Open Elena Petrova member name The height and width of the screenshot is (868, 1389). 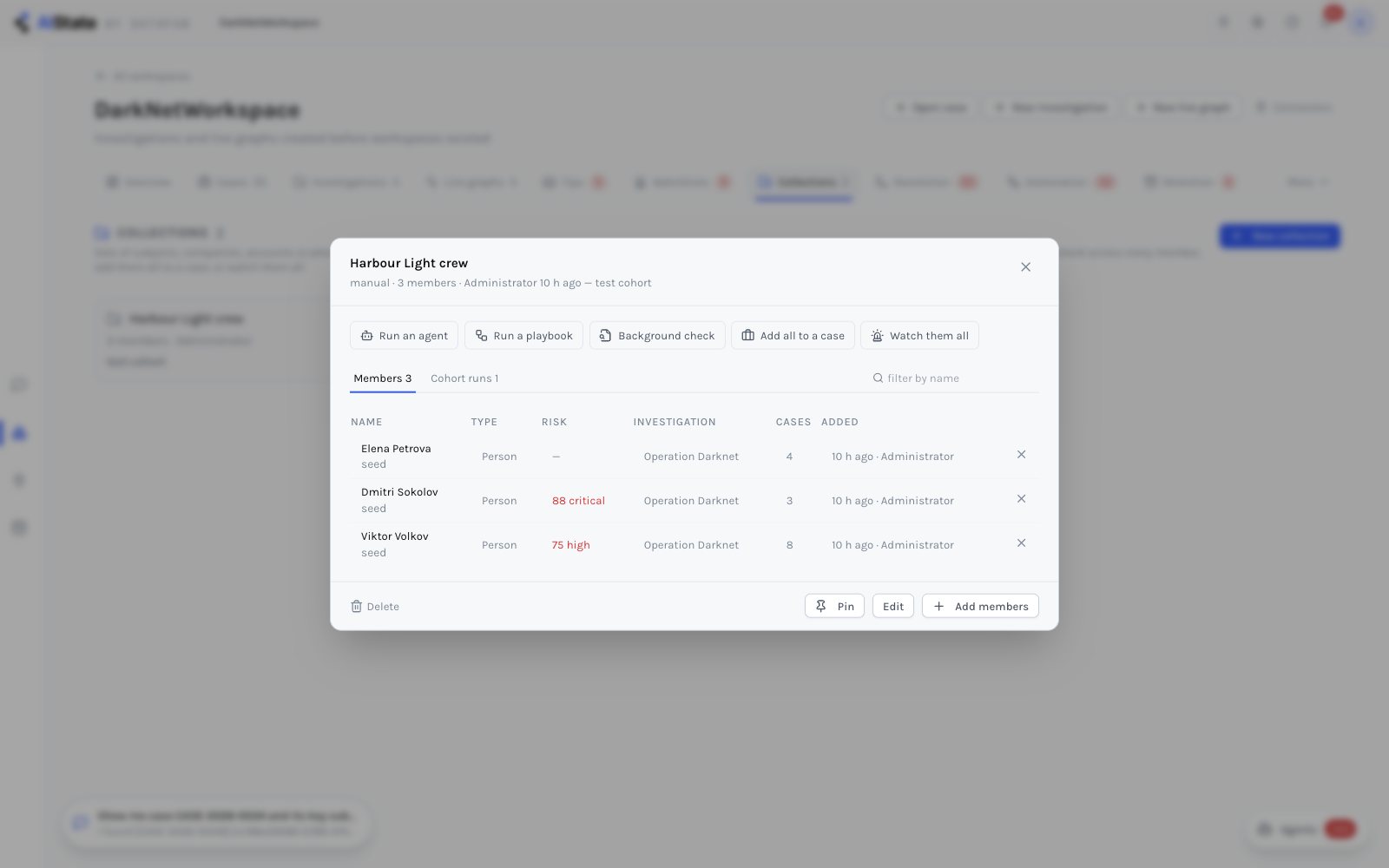point(396,449)
